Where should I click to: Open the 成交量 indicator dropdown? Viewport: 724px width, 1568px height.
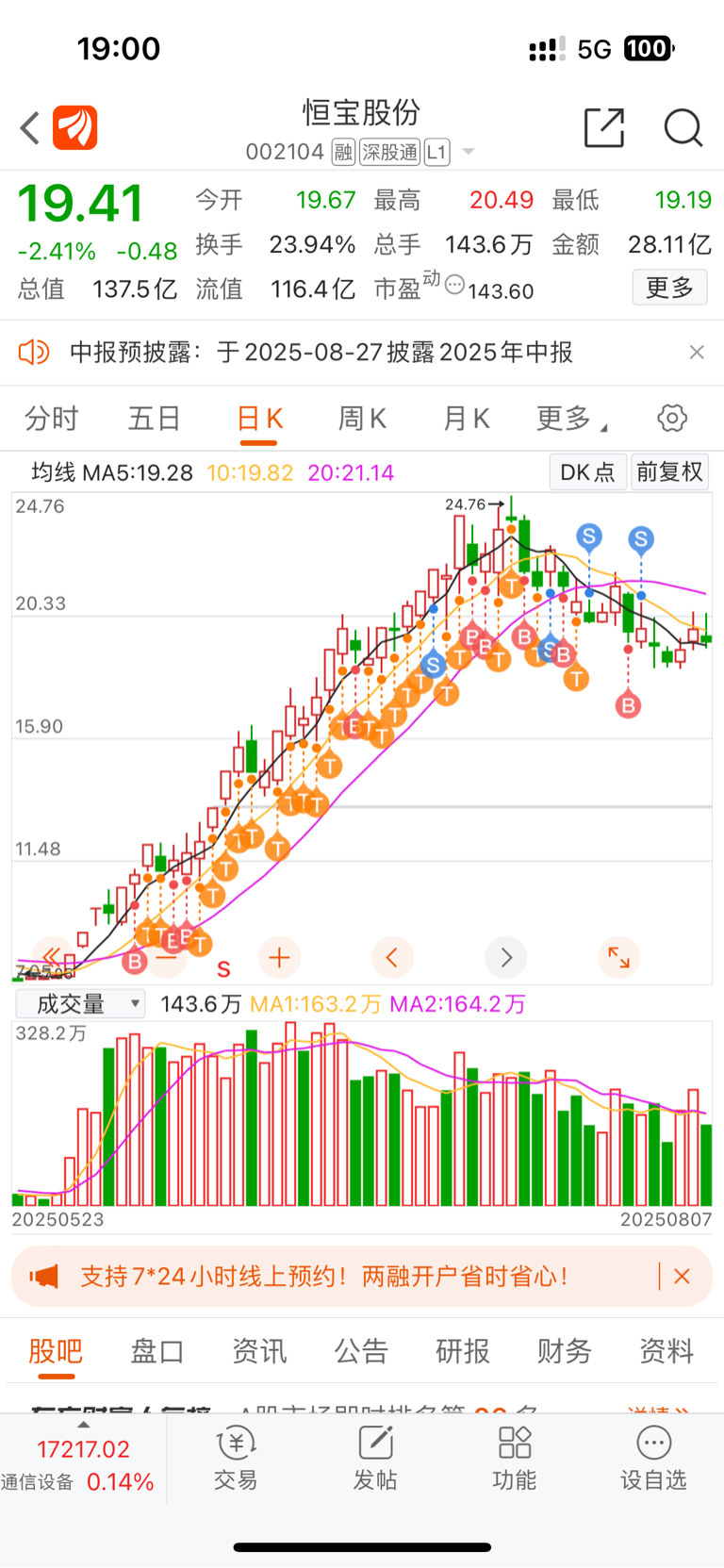[x=80, y=1004]
